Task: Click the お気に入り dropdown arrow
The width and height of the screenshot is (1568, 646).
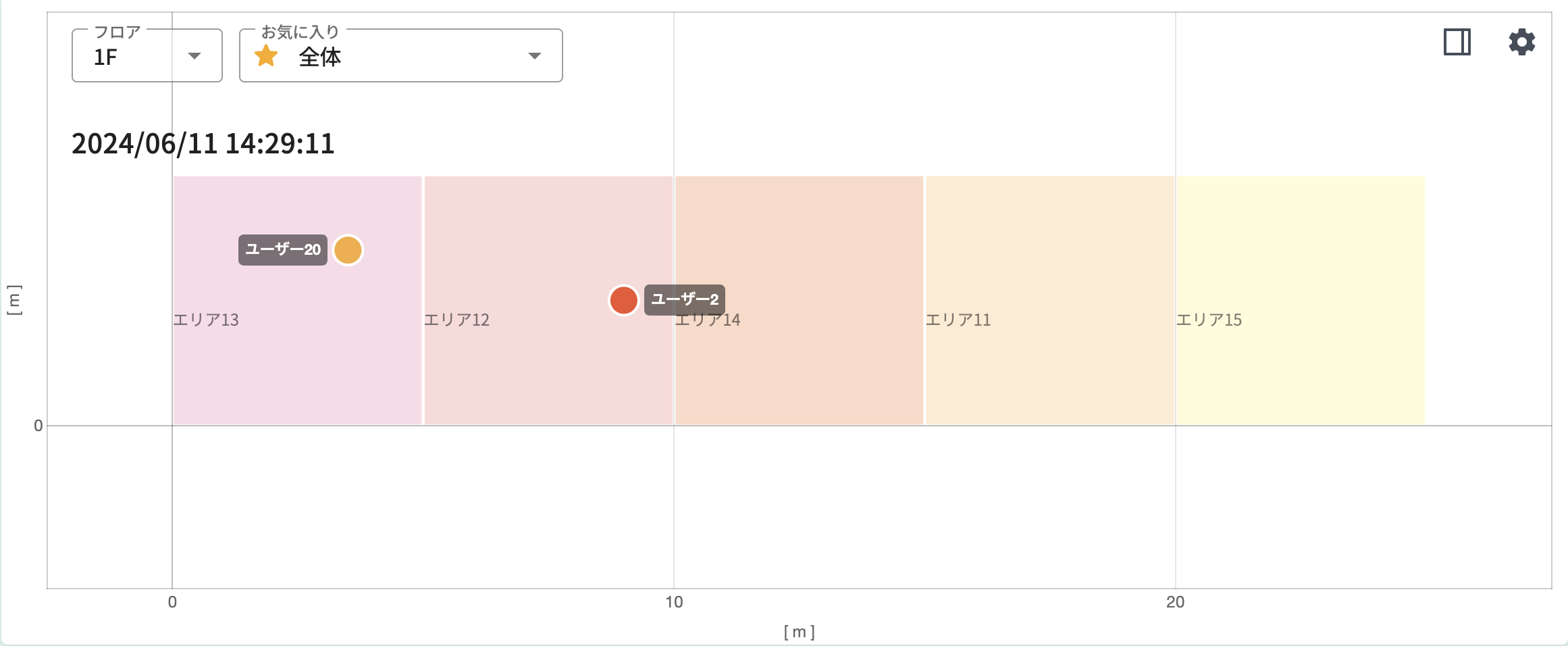Action: [534, 56]
